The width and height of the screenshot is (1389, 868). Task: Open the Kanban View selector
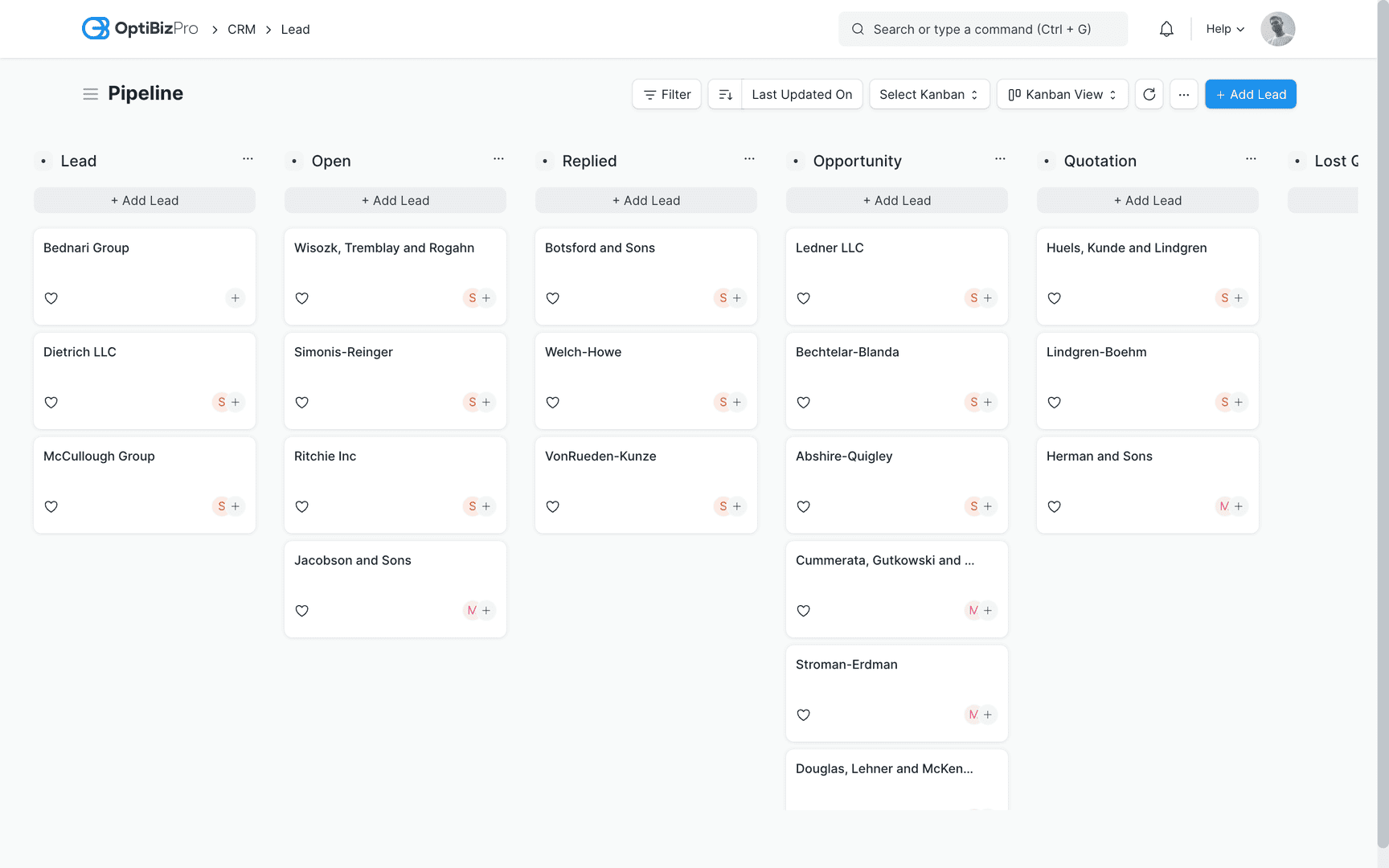coord(1062,94)
